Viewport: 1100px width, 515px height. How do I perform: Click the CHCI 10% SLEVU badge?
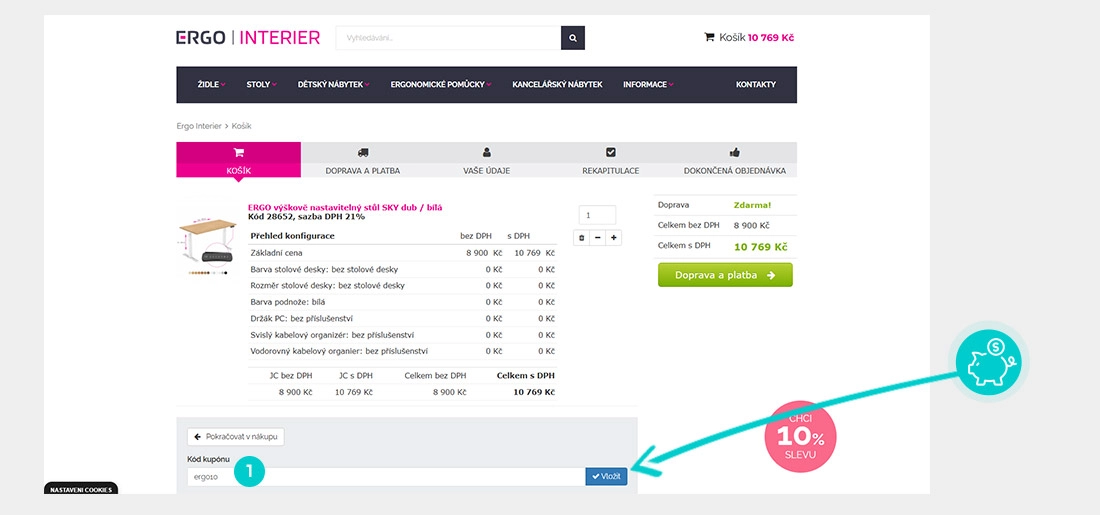tap(800, 436)
